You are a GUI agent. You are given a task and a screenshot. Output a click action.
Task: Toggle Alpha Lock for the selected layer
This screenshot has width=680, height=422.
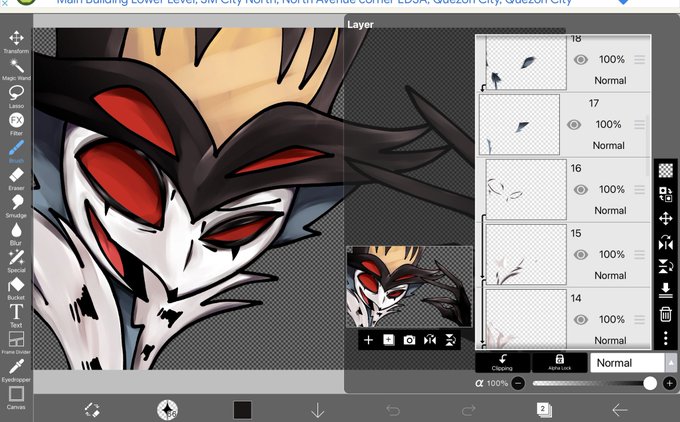coord(559,363)
